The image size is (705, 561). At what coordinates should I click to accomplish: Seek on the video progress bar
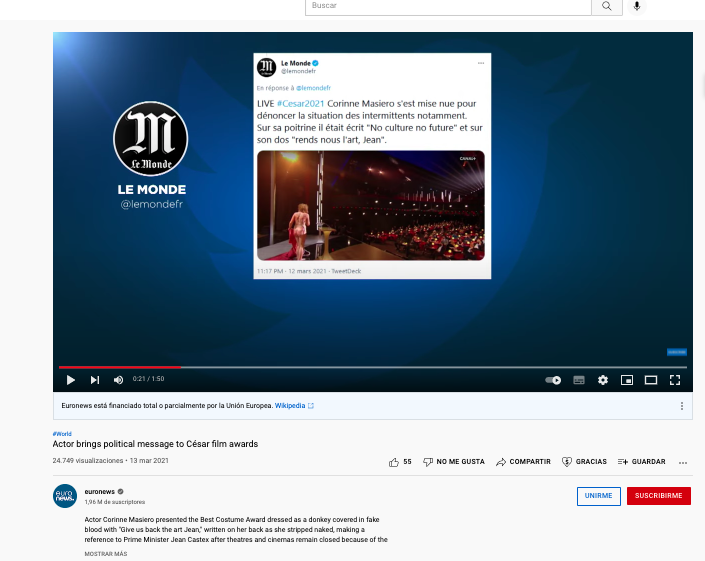(373, 367)
